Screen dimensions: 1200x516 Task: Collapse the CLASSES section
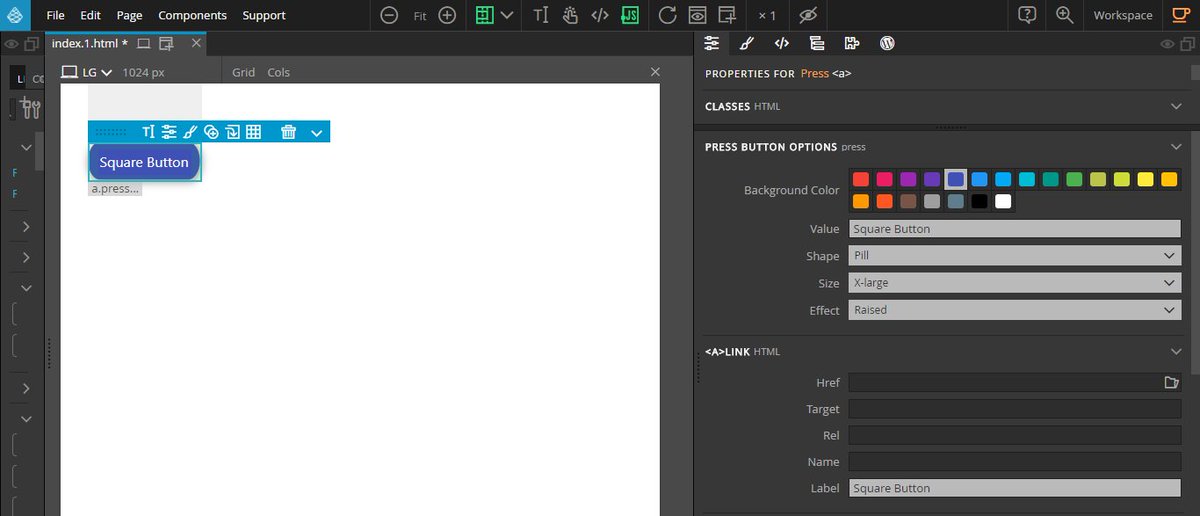1176,106
